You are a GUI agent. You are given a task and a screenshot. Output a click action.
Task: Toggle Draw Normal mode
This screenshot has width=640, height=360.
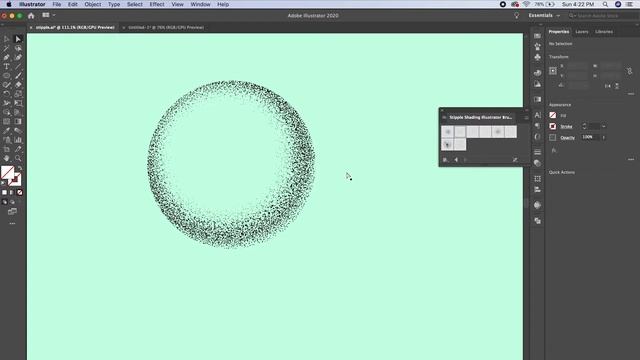click(x=4, y=202)
